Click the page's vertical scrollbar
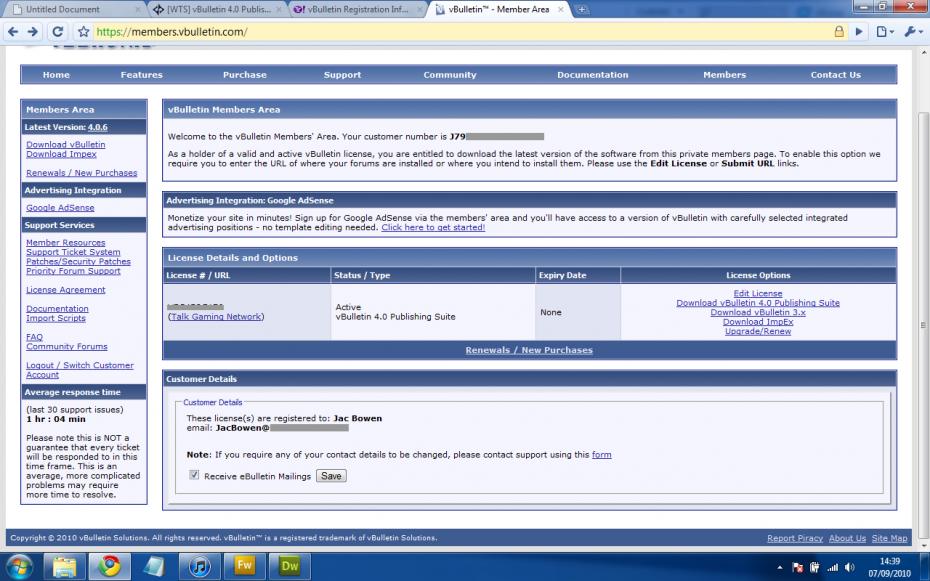 pos(922,325)
